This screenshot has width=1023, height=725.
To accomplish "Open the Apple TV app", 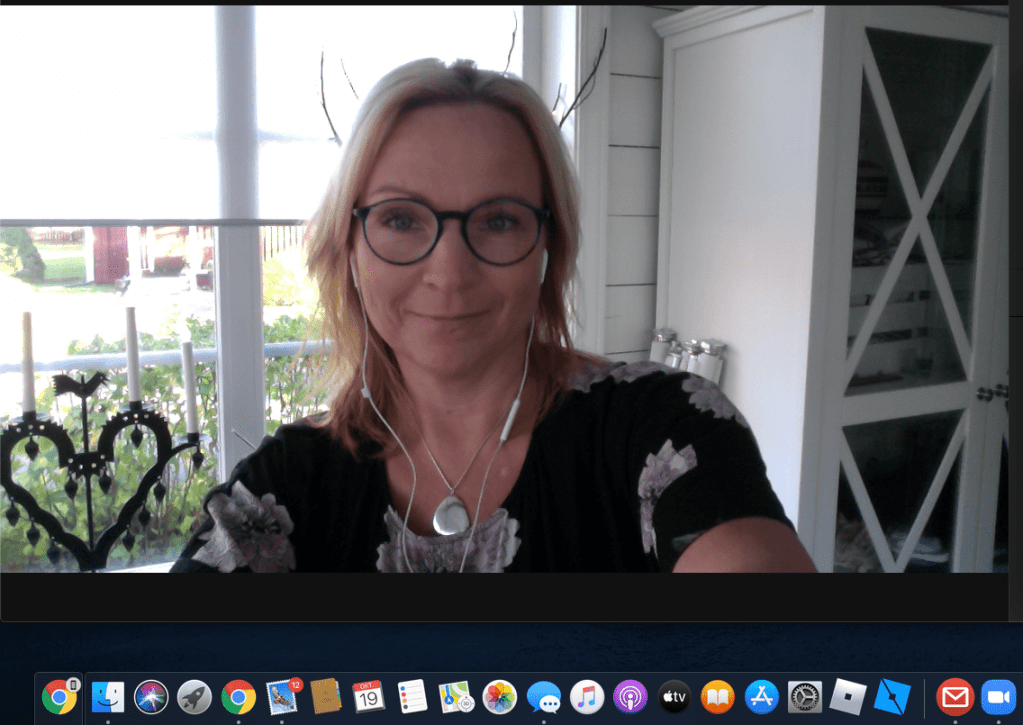I will (x=674, y=697).
